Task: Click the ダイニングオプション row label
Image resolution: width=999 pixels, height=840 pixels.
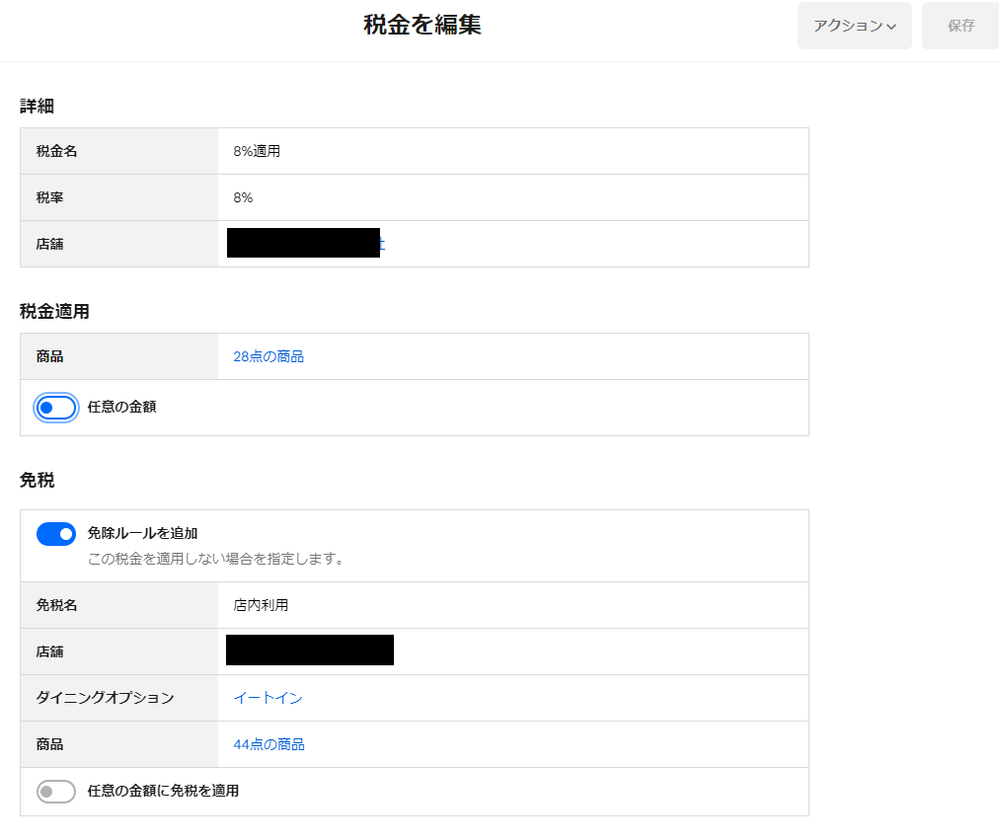Action: tap(105, 698)
